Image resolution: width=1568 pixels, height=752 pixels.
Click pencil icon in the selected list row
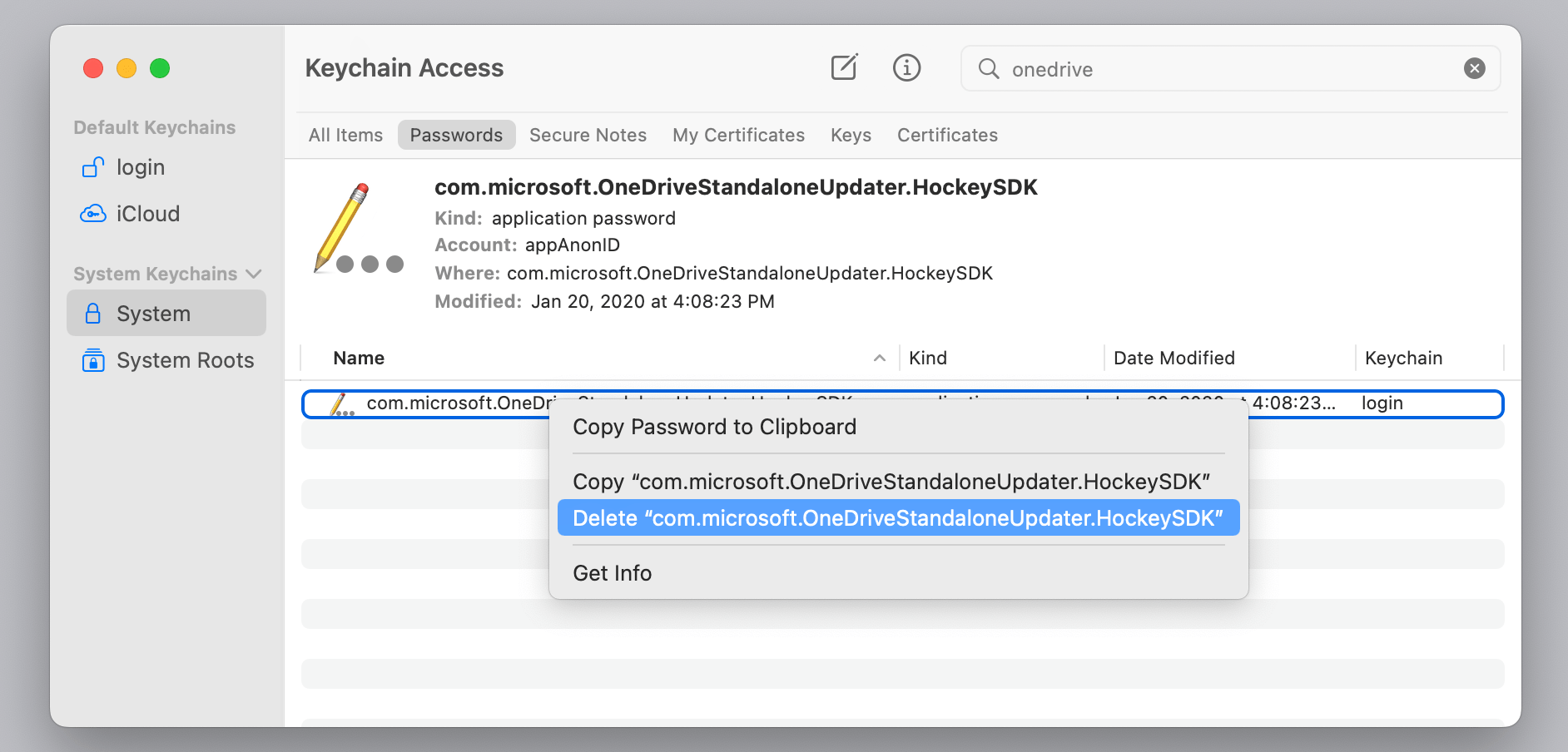(342, 404)
